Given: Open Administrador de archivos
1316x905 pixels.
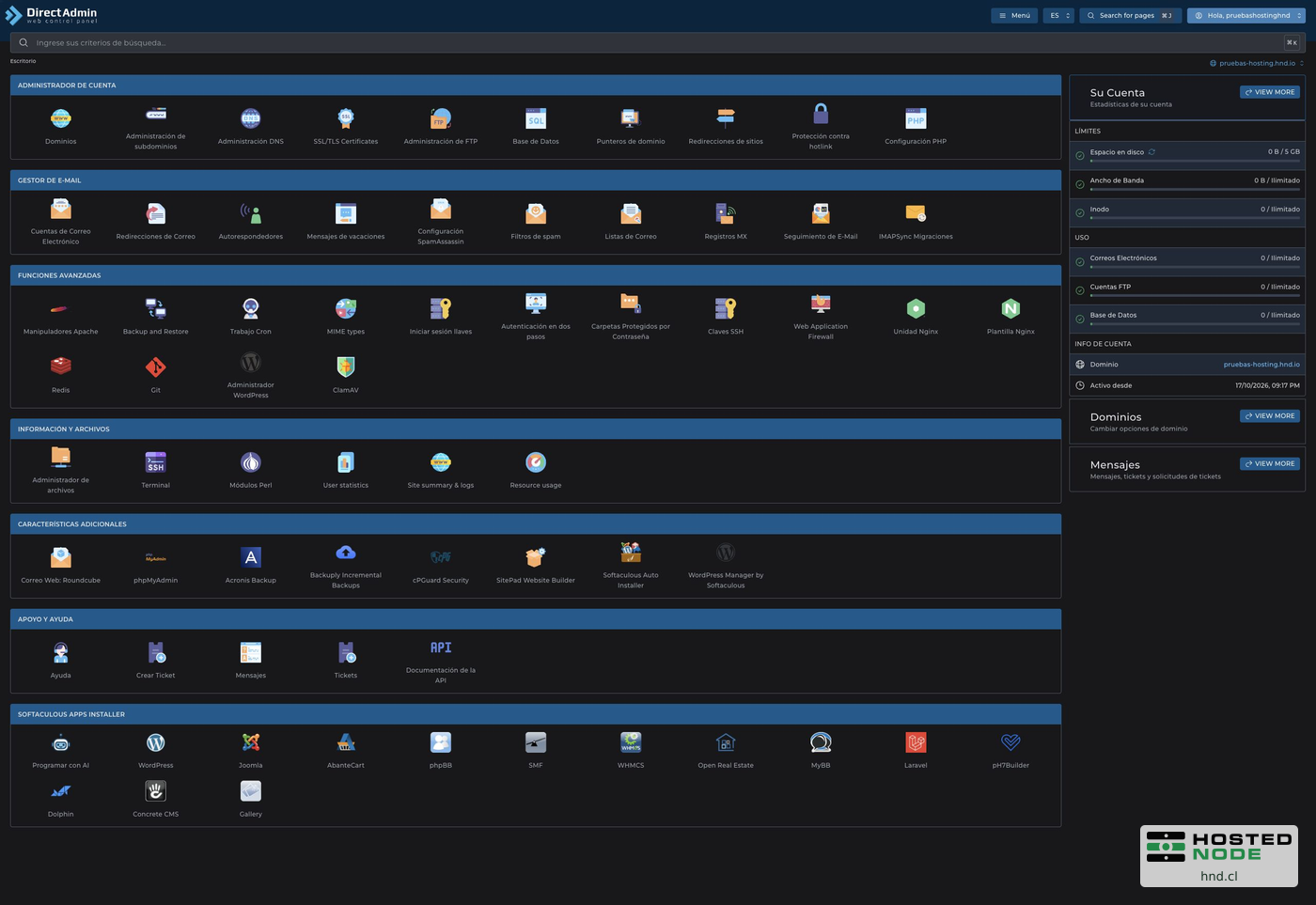Looking at the screenshot, I should point(60,457).
